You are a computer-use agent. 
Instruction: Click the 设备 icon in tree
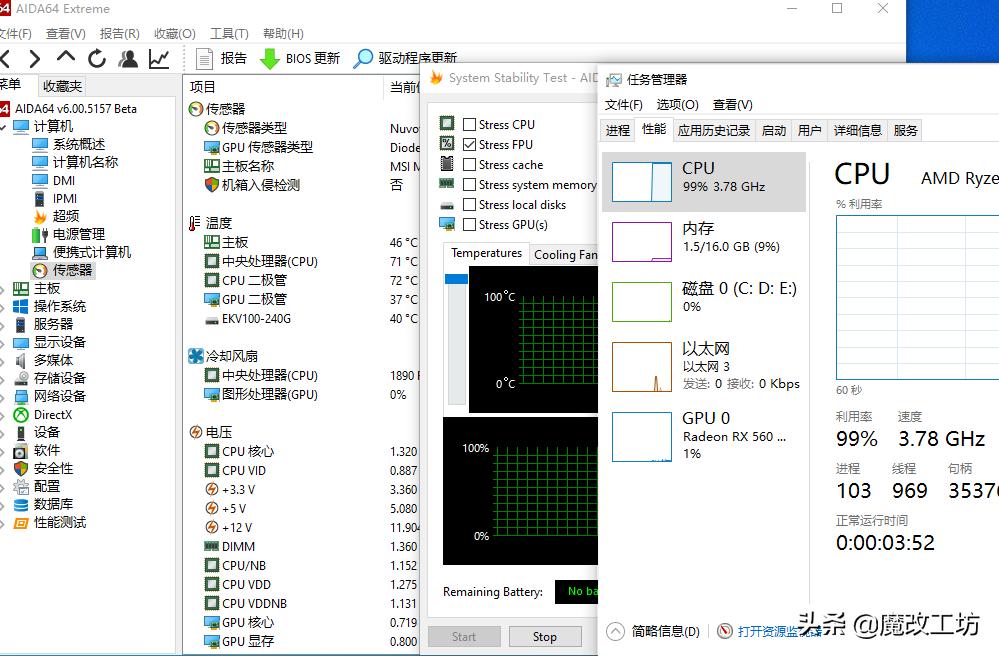pyautogui.click(x=21, y=432)
